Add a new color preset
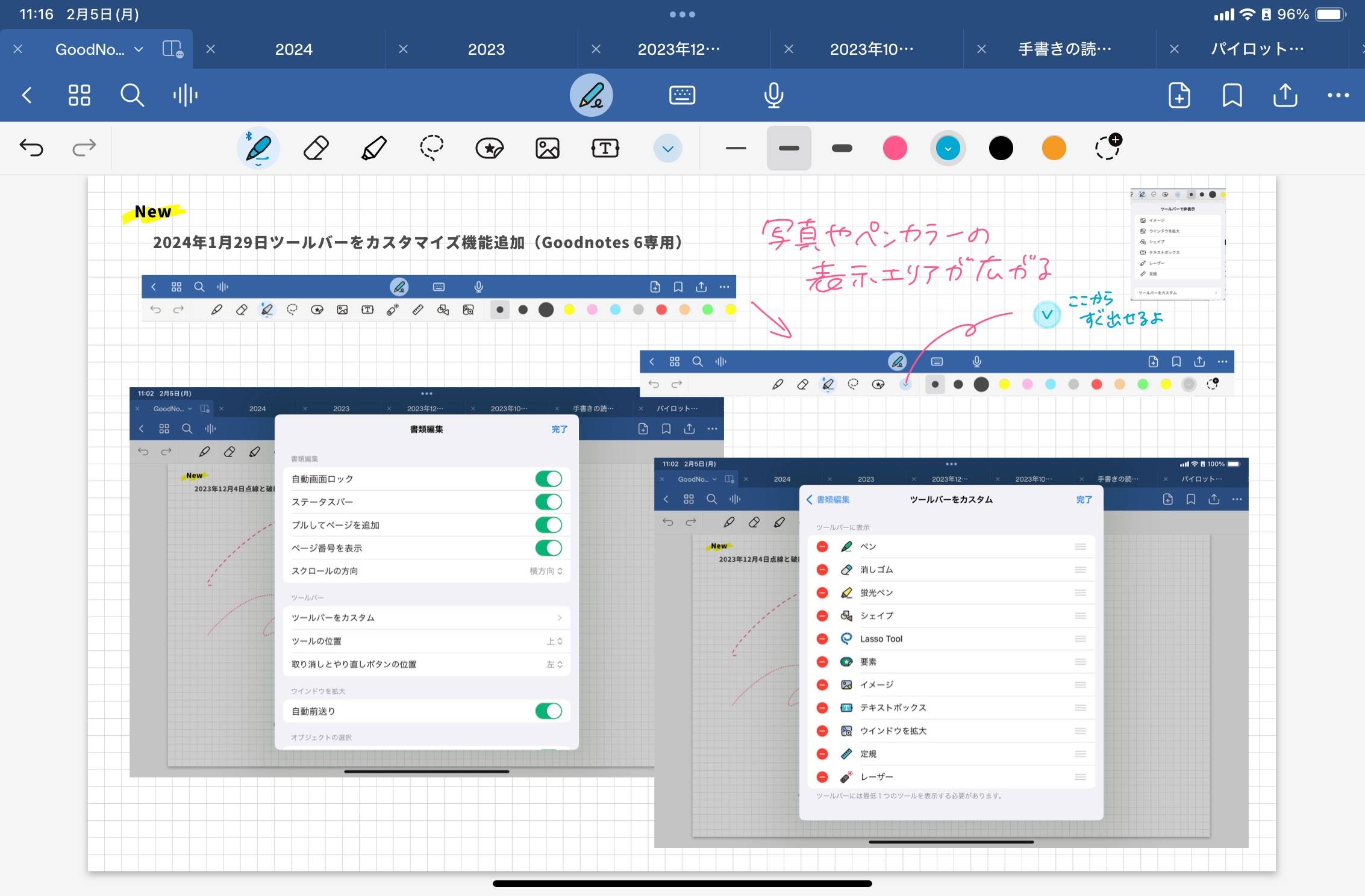 tap(1107, 148)
